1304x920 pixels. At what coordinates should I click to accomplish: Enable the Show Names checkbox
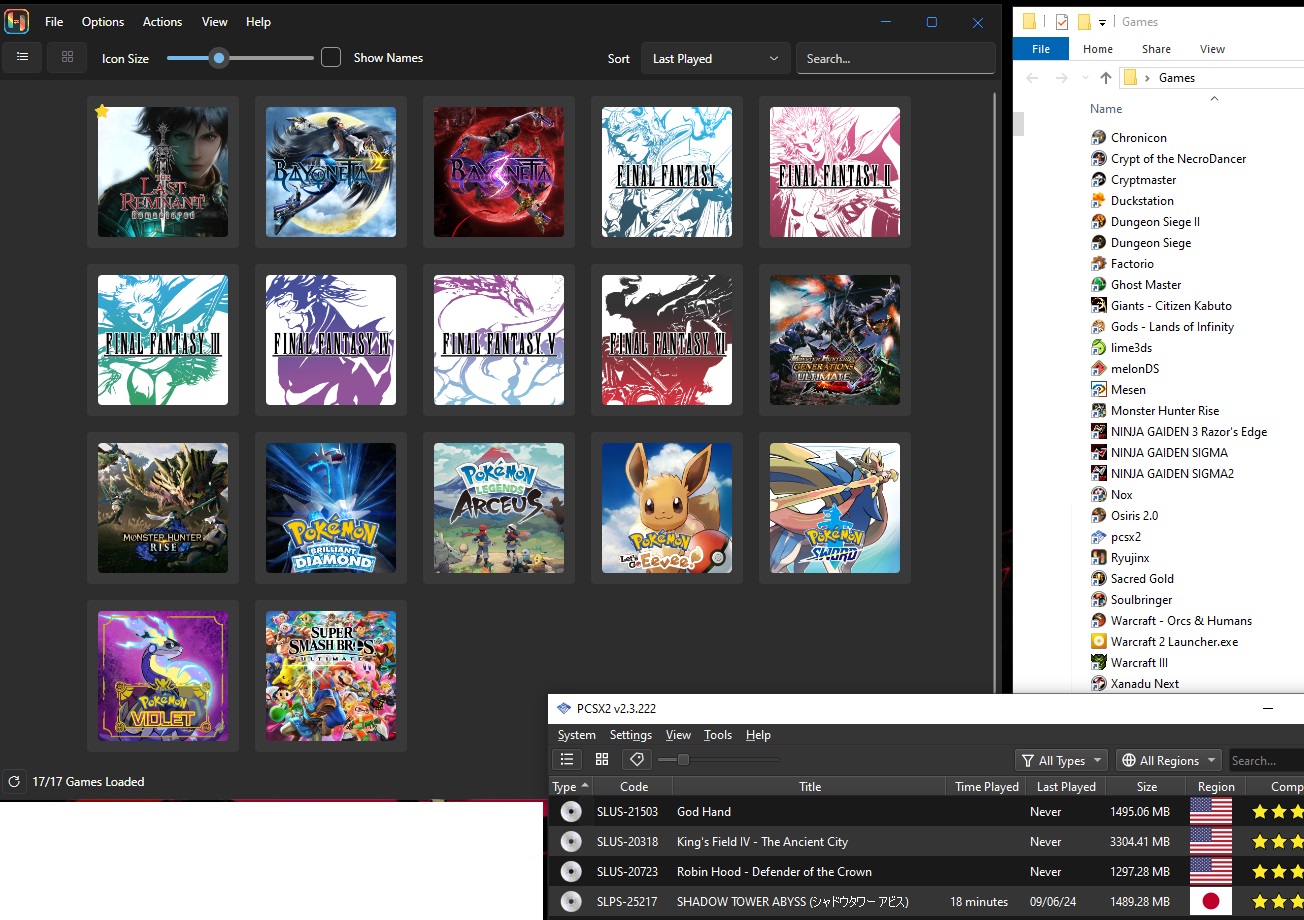click(331, 58)
